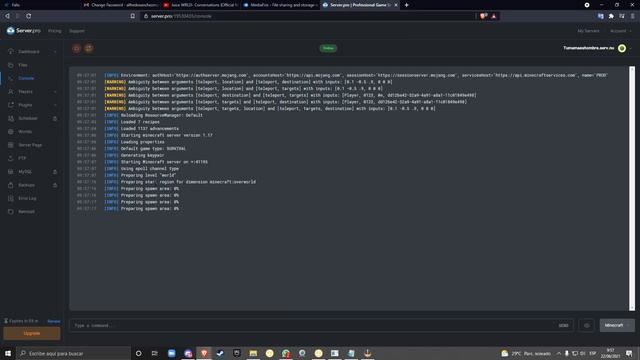This screenshot has width=640, height=360.
Task: Click the Reinstall icon in sidebar
Action: point(11,211)
